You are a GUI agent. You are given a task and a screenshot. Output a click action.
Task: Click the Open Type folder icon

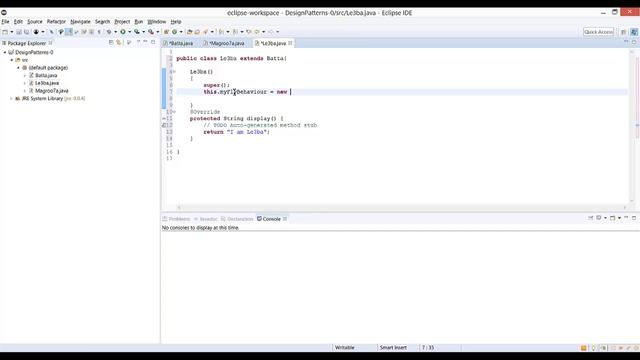pos(189,32)
